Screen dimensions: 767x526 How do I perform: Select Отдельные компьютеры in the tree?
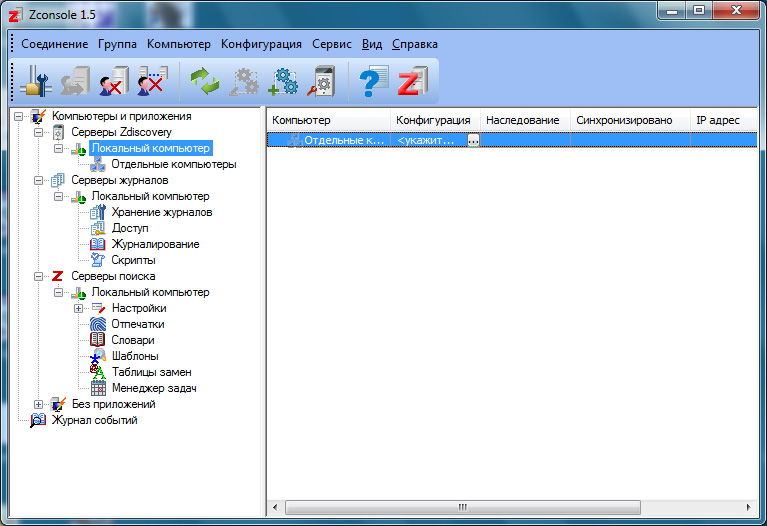174,164
